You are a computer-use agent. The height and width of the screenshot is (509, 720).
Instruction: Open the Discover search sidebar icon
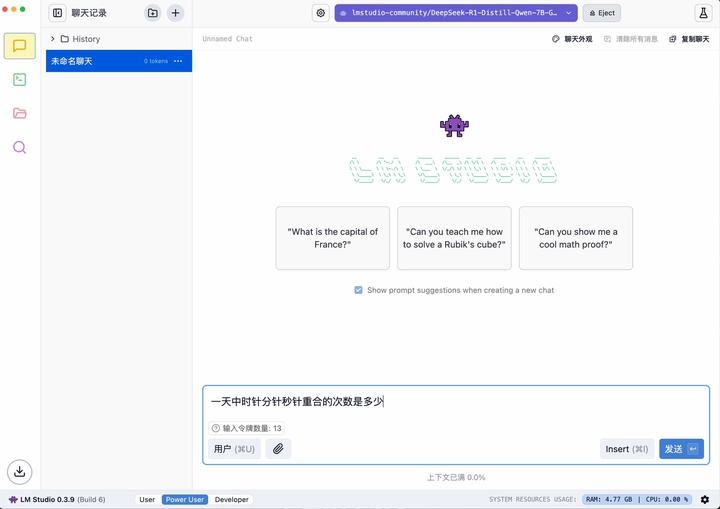pyautogui.click(x=19, y=147)
